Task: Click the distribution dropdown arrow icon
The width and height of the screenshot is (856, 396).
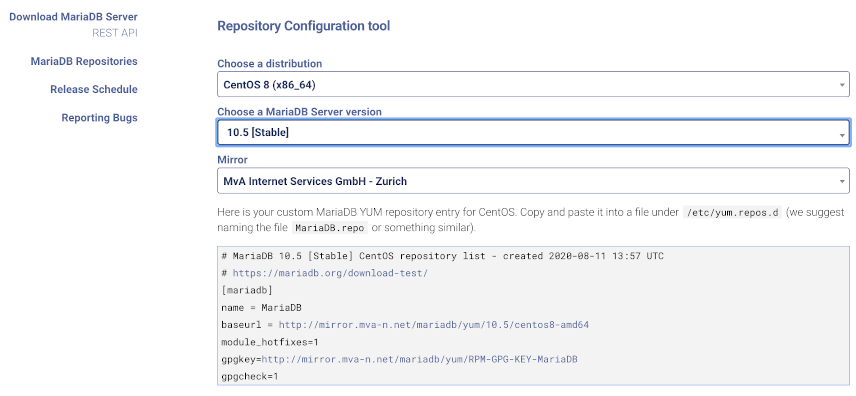Action: click(x=842, y=86)
